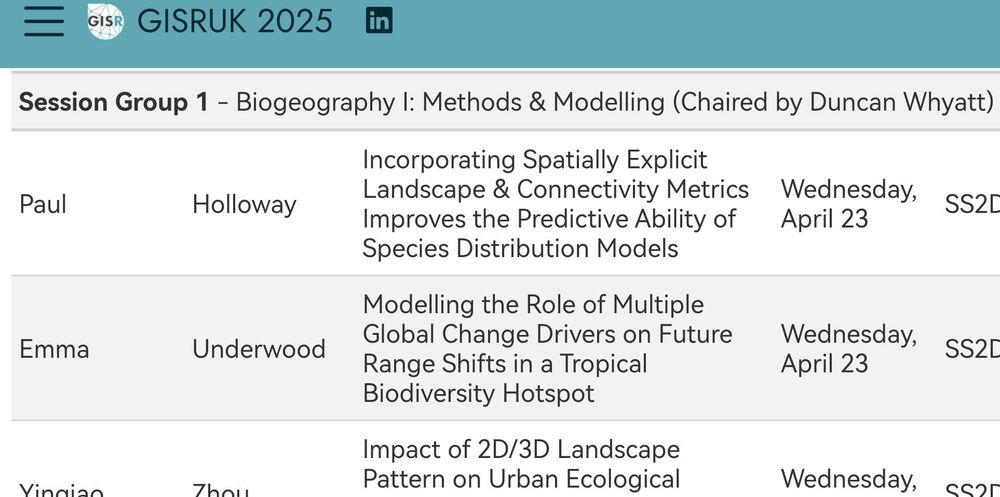Click first name Yingiao
Image resolution: width=1000 pixels, height=497 pixels.
tap(61, 491)
